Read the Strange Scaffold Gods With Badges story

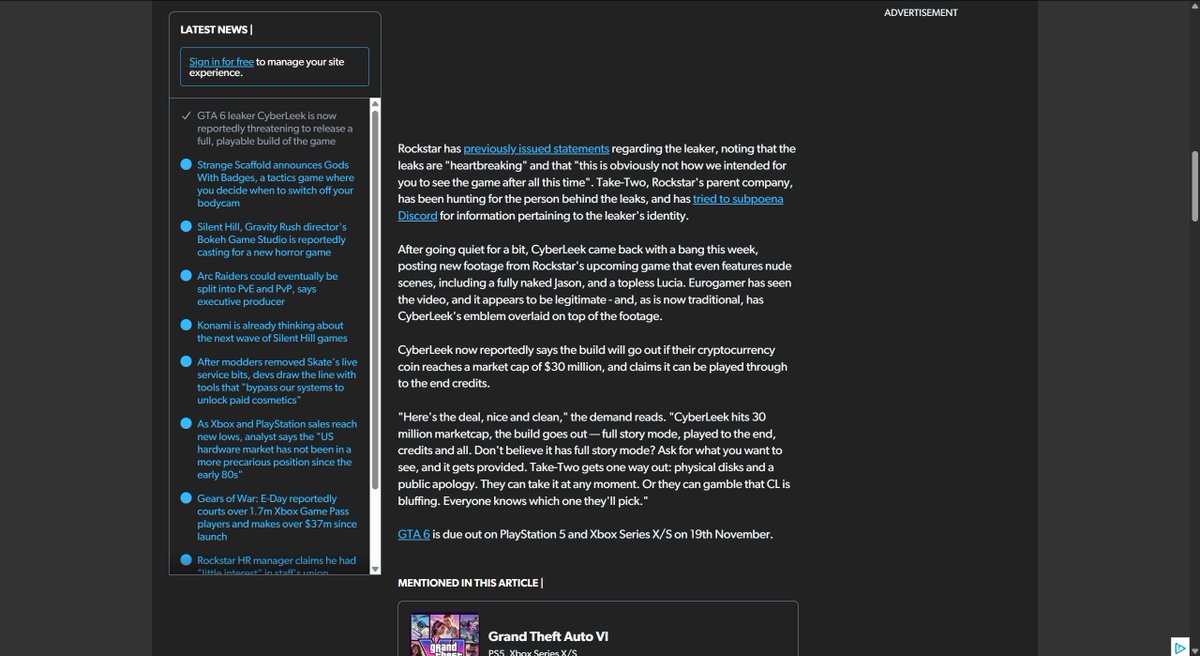point(276,184)
